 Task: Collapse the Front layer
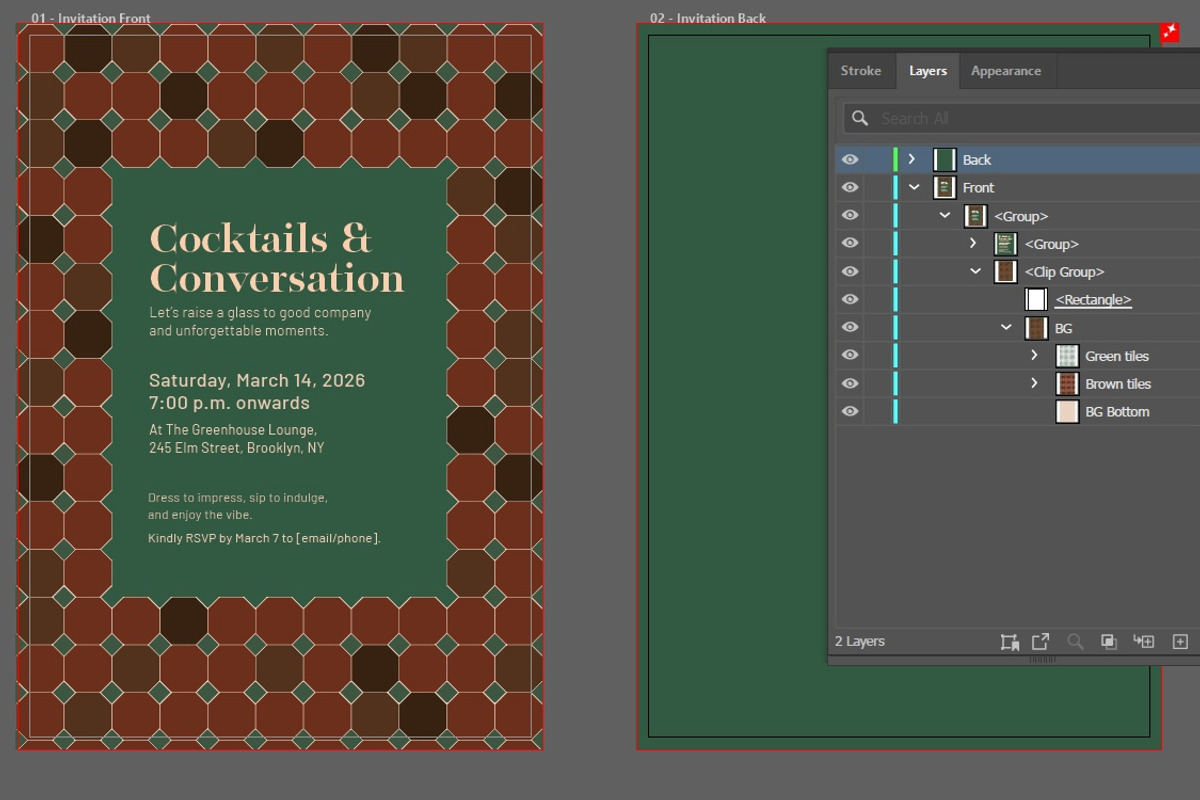pos(914,188)
